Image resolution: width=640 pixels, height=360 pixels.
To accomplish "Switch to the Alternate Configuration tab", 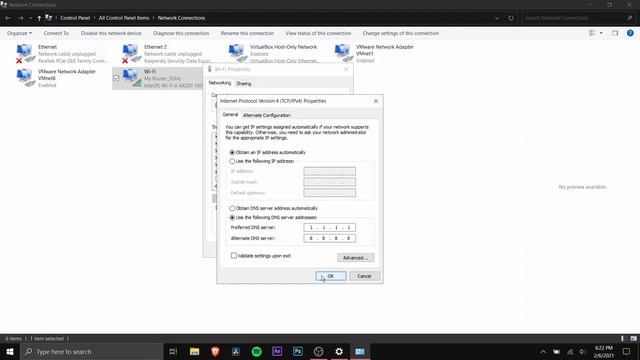I will 267,116.
